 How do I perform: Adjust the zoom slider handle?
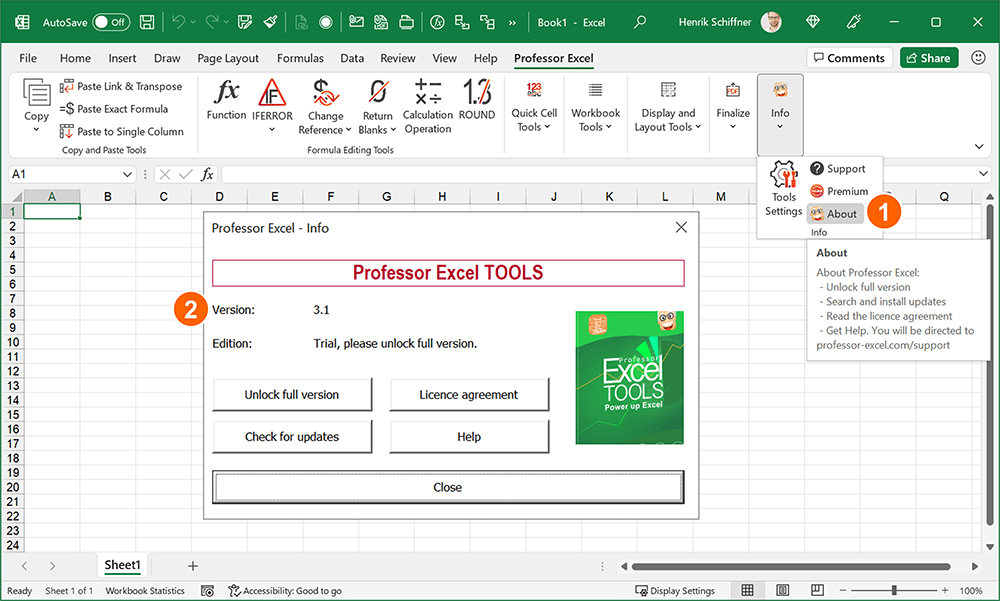coord(894,590)
